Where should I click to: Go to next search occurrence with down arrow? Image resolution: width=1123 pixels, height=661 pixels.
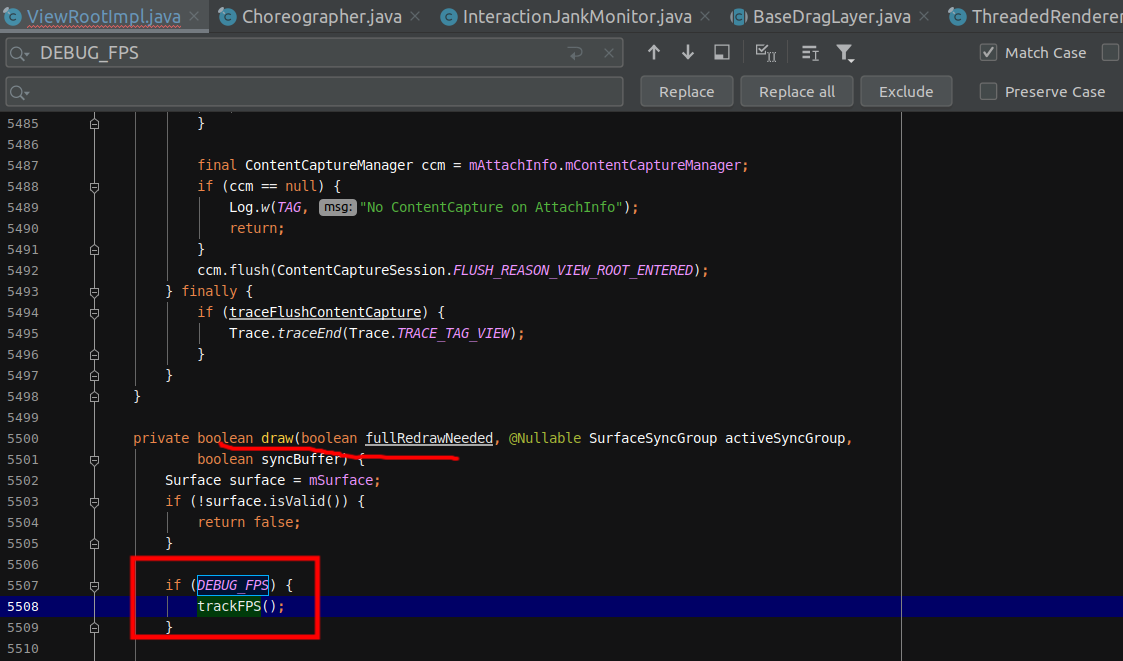pyautogui.click(x=688, y=52)
